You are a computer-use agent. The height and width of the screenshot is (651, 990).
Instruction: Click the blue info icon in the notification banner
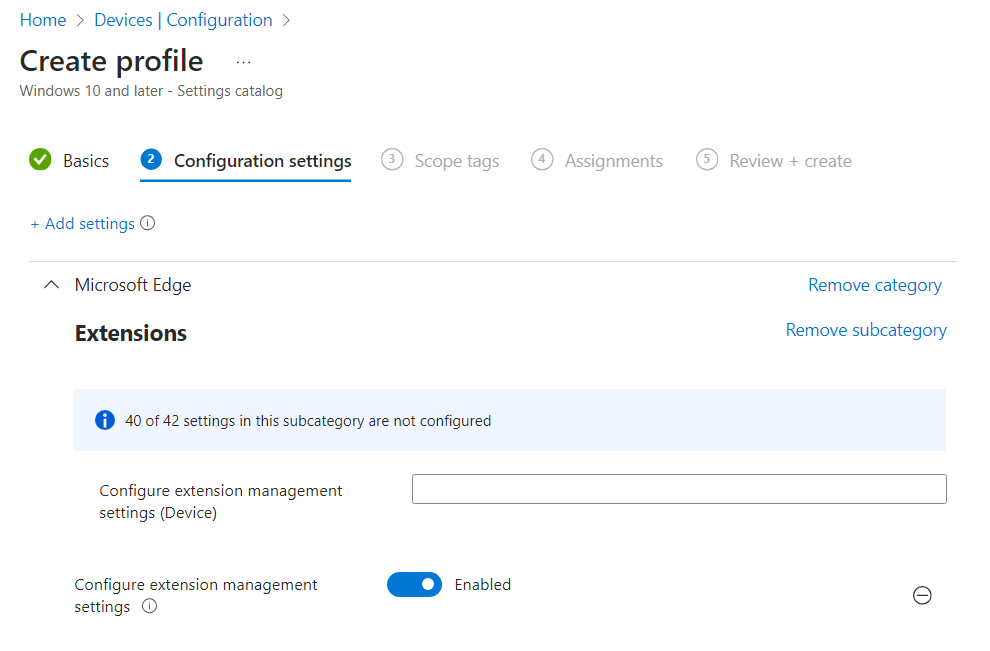coord(105,420)
